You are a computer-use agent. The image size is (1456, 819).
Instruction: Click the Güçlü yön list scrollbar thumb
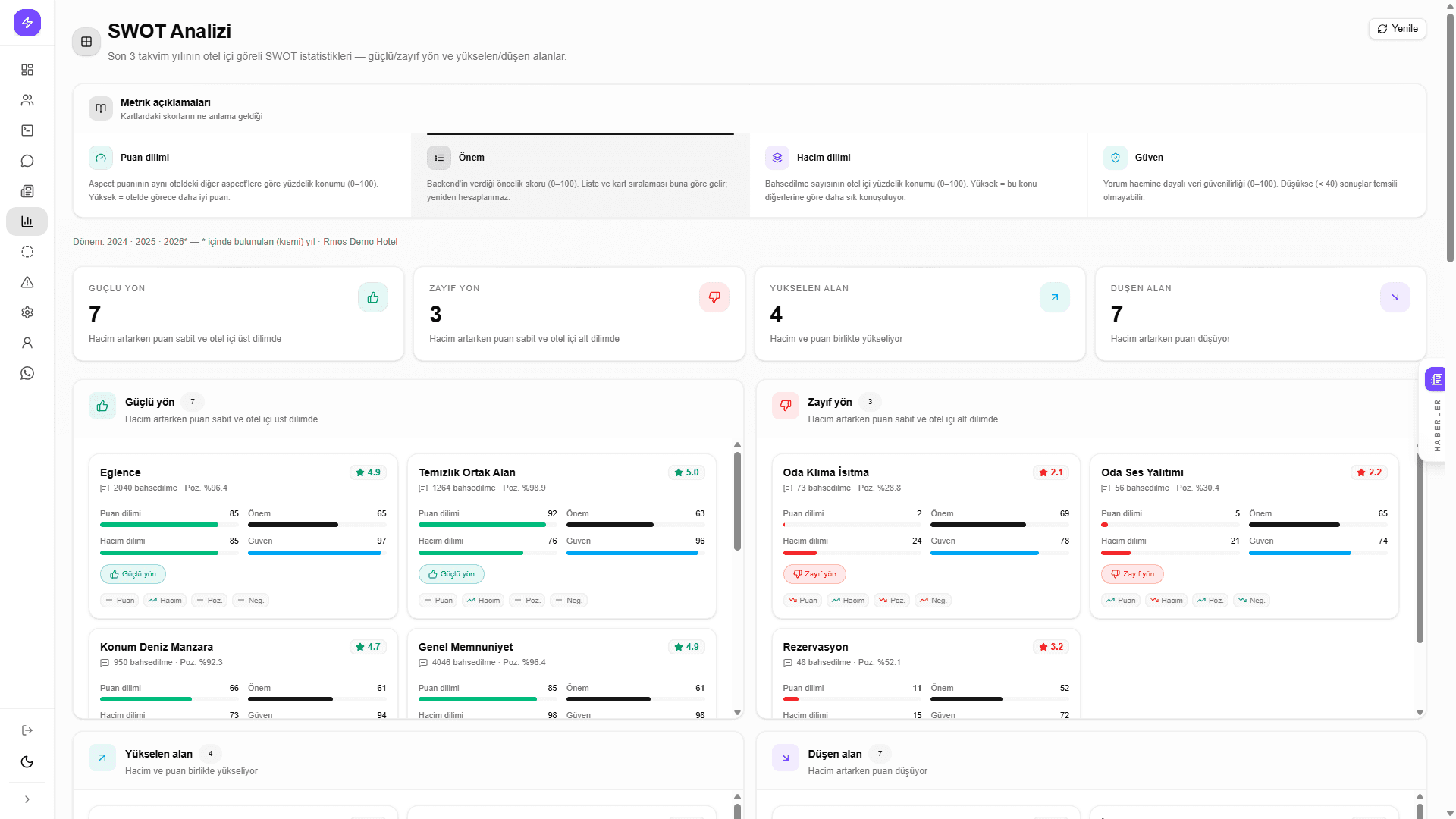point(737,501)
